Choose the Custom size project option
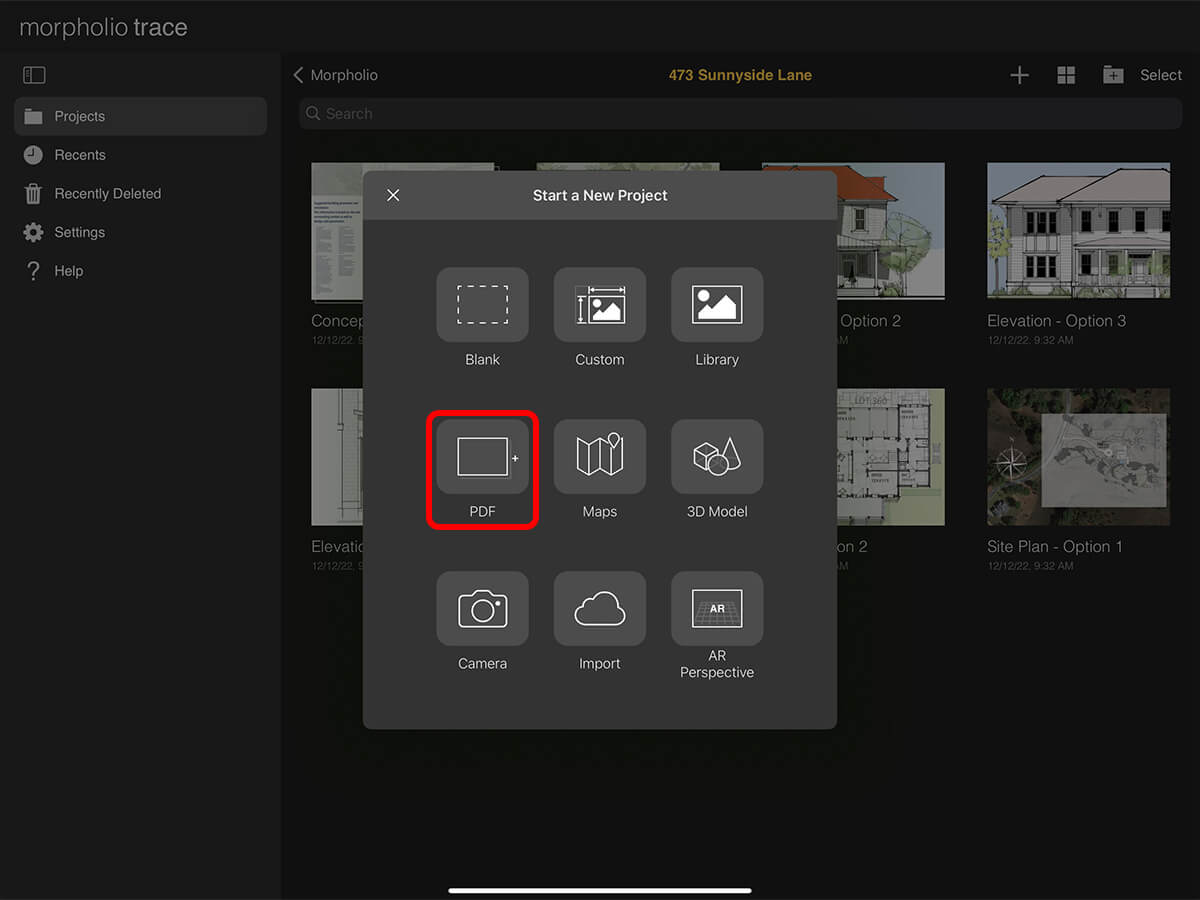 click(600, 304)
